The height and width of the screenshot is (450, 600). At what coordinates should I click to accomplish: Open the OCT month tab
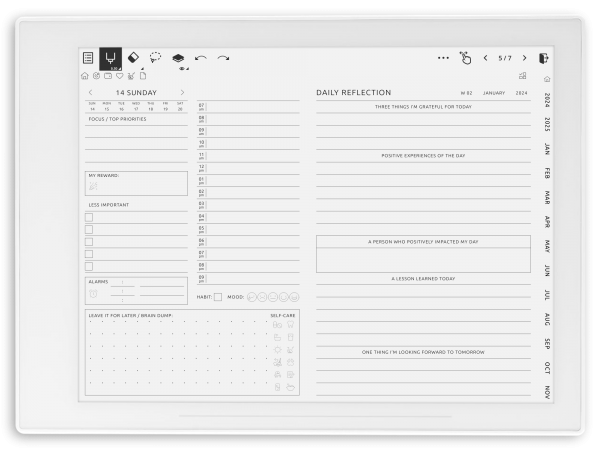point(547,368)
